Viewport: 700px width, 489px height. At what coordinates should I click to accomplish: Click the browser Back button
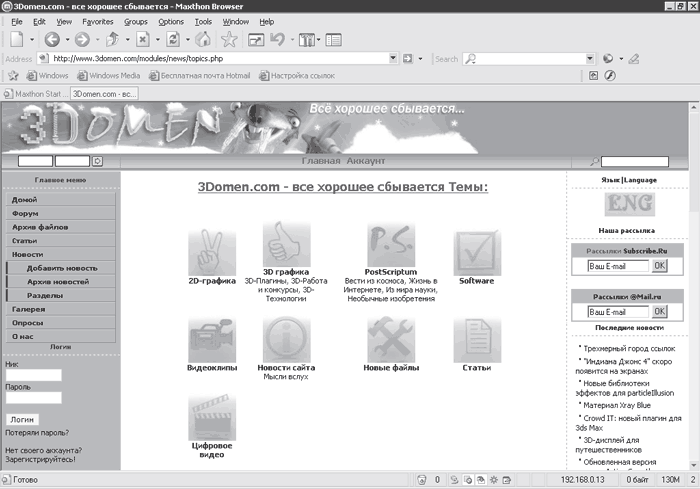52,40
